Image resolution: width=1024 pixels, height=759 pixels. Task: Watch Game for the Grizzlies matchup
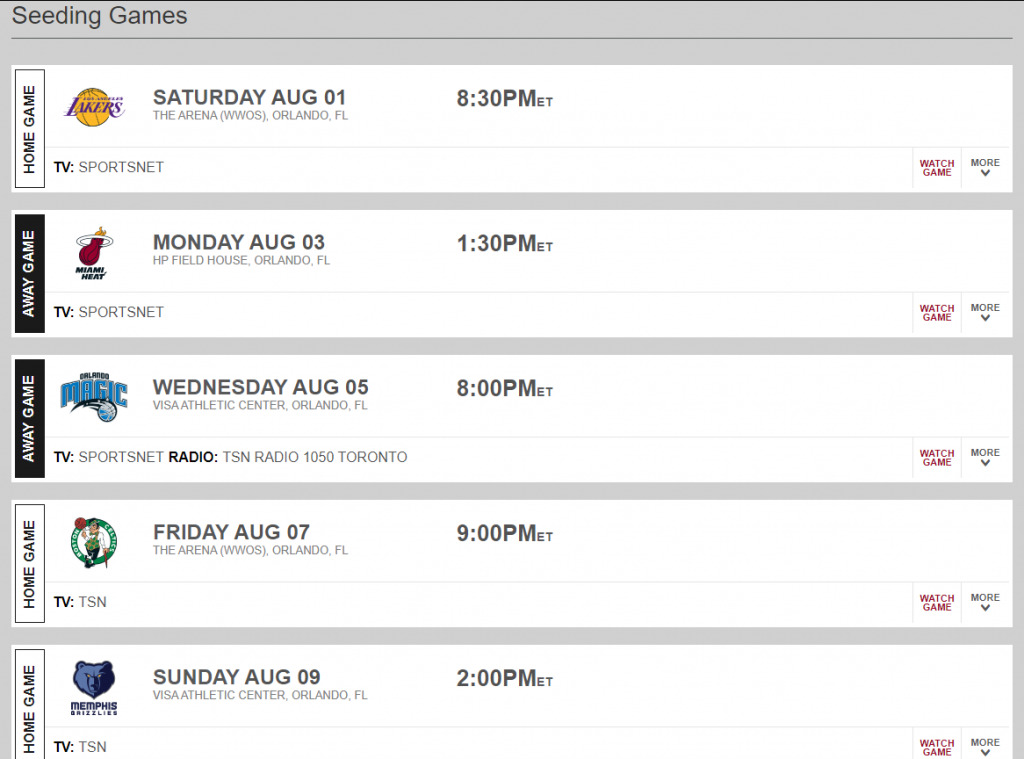click(x=936, y=748)
